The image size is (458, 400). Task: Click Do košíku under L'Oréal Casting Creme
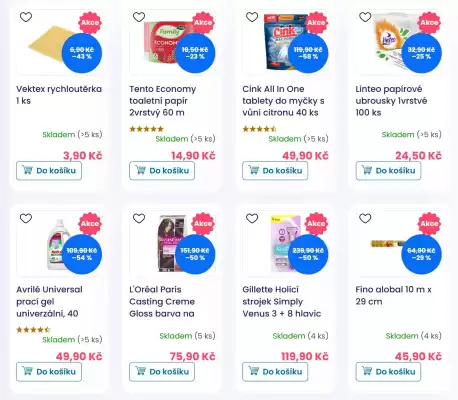coord(162,372)
